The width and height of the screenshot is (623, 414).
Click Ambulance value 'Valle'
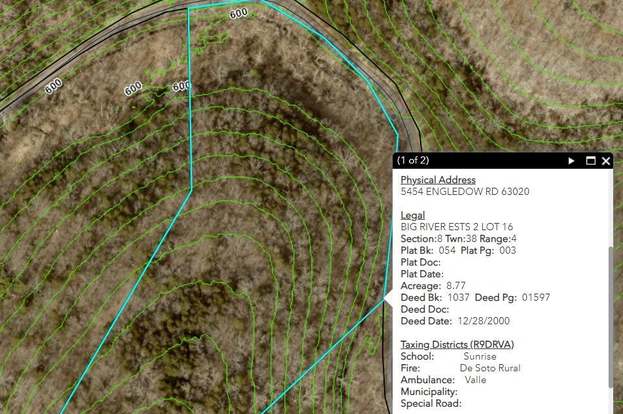pyautogui.click(x=475, y=380)
